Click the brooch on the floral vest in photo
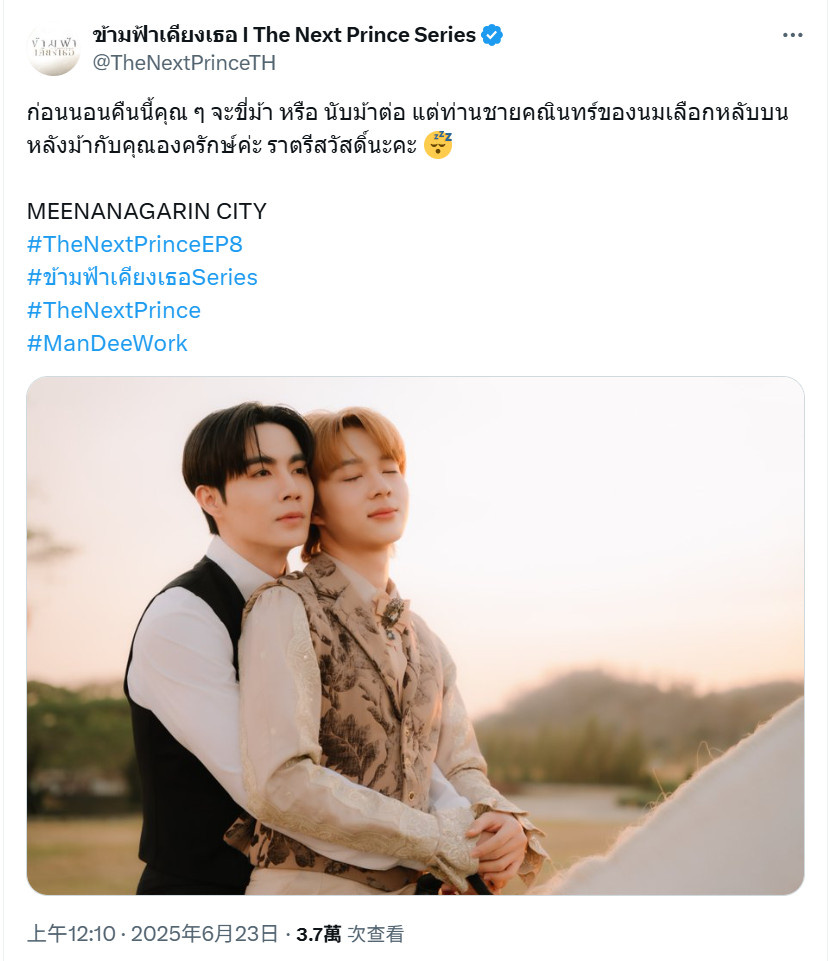Viewport: 830px width, 961px height. click(x=391, y=615)
